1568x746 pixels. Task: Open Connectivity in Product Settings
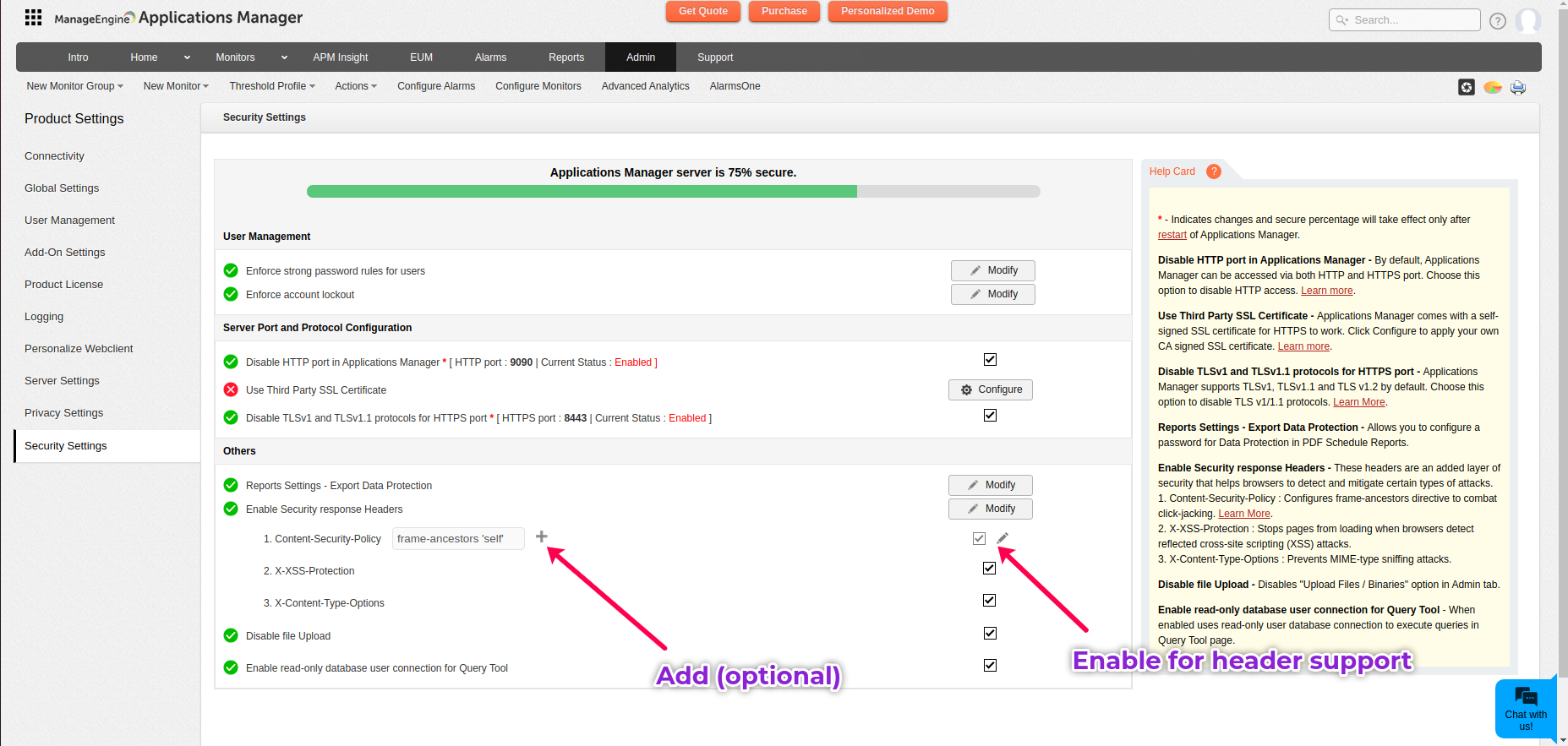pos(54,156)
